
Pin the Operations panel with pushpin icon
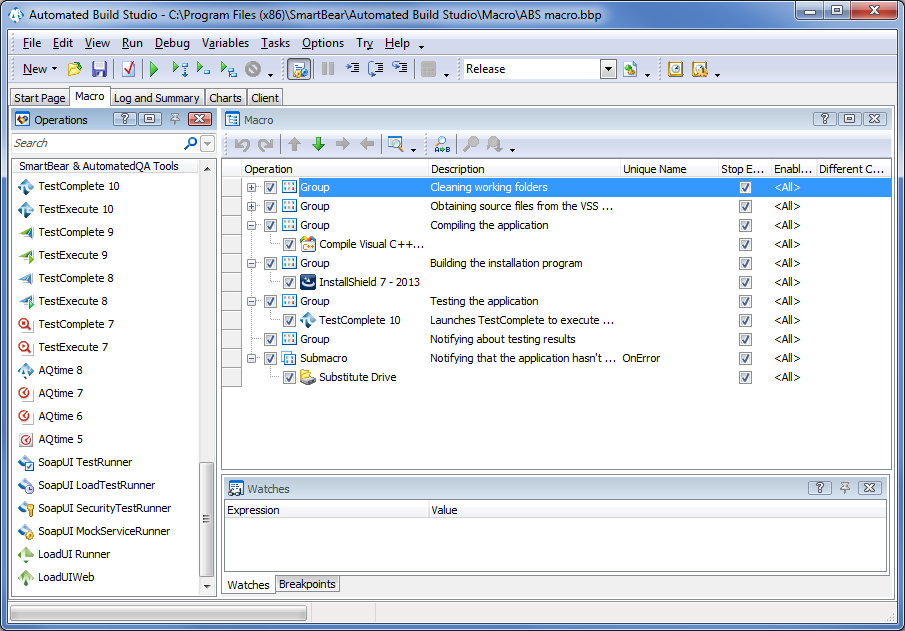(x=175, y=120)
